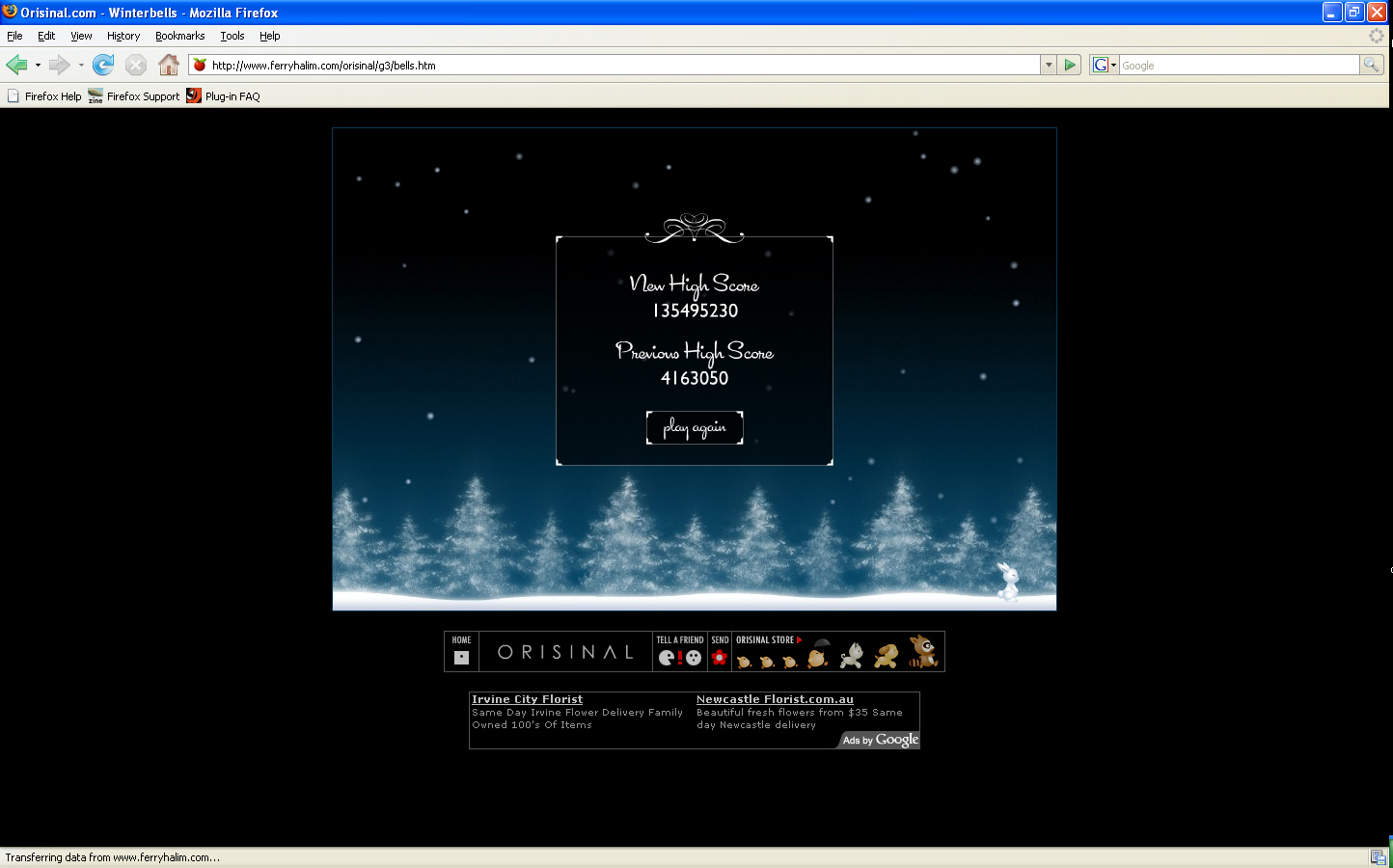Open the Help menu
1393x868 pixels.
click(270, 36)
